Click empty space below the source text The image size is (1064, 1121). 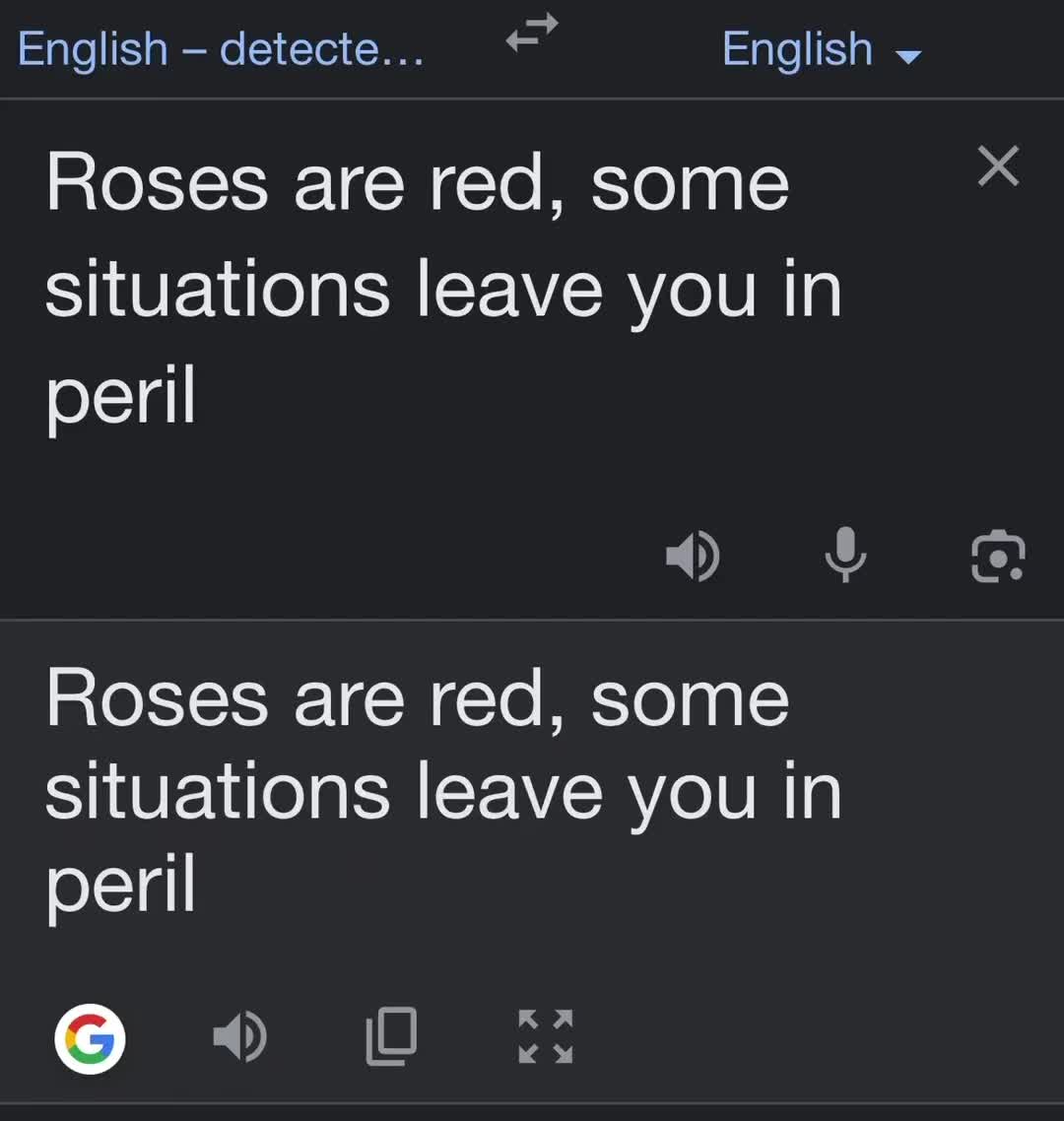322,515
